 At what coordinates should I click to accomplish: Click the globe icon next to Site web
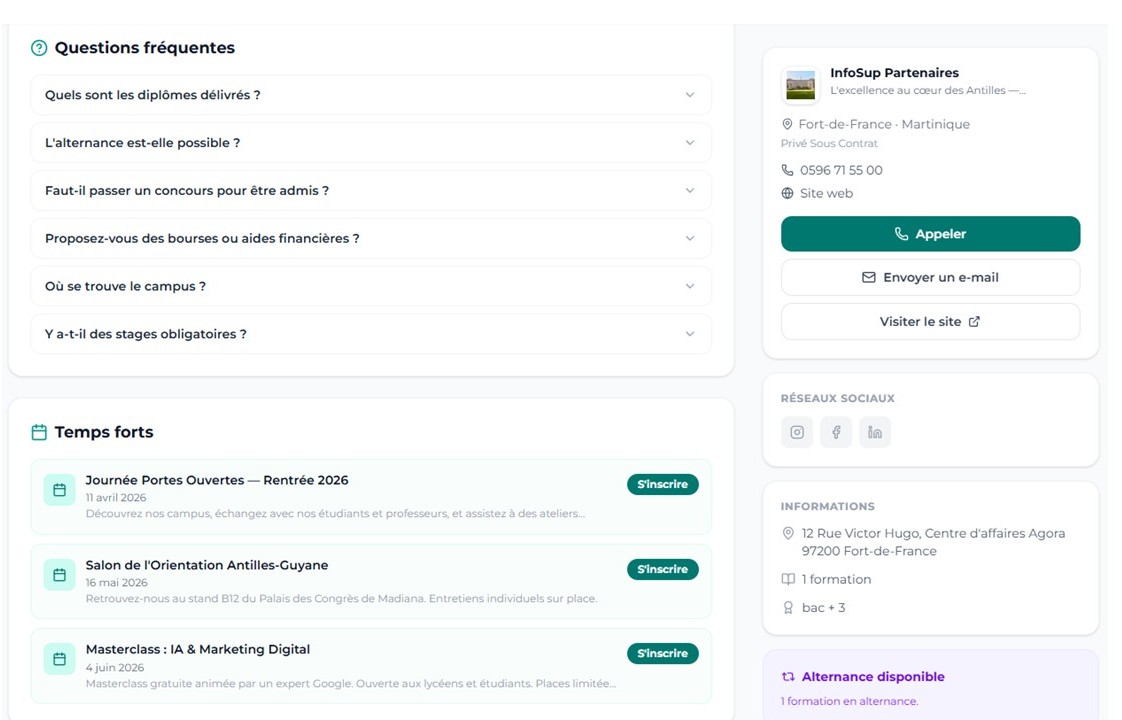788,194
